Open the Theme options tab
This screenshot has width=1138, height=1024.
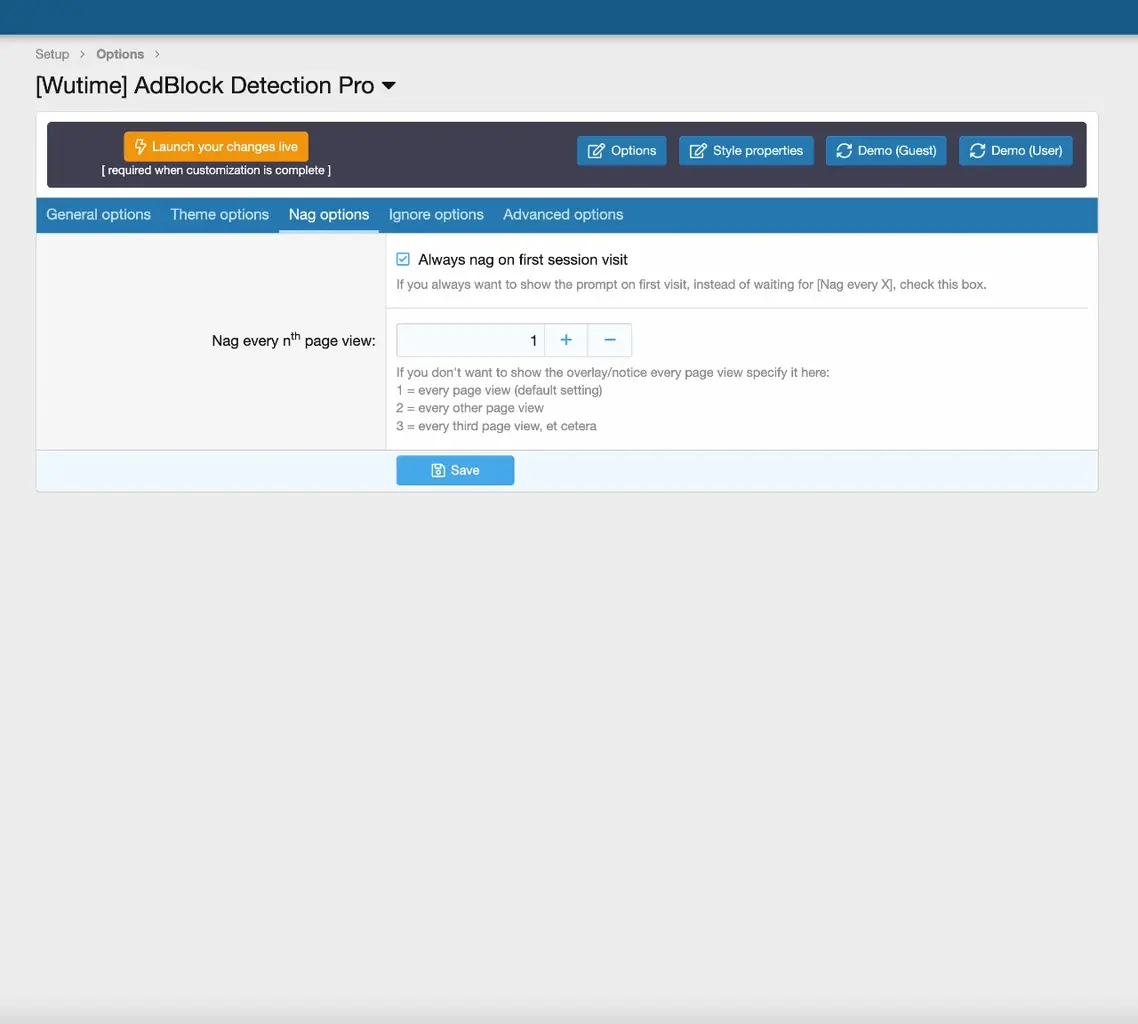coord(219,214)
